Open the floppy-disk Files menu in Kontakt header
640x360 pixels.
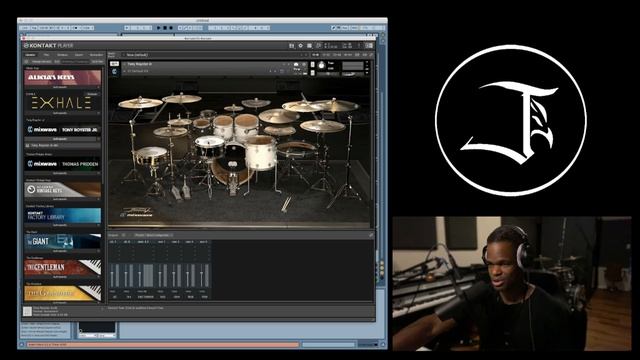291,46
